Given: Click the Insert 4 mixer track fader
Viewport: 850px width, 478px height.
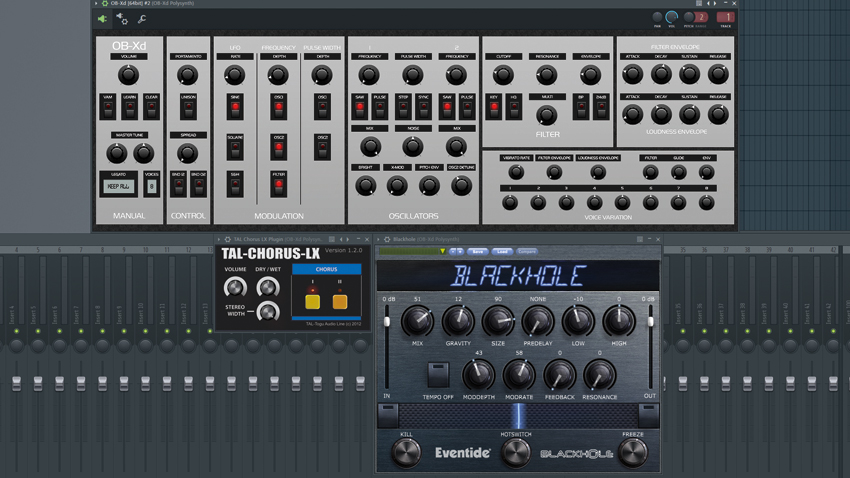Looking at the screenshot, I should point(16,384).
